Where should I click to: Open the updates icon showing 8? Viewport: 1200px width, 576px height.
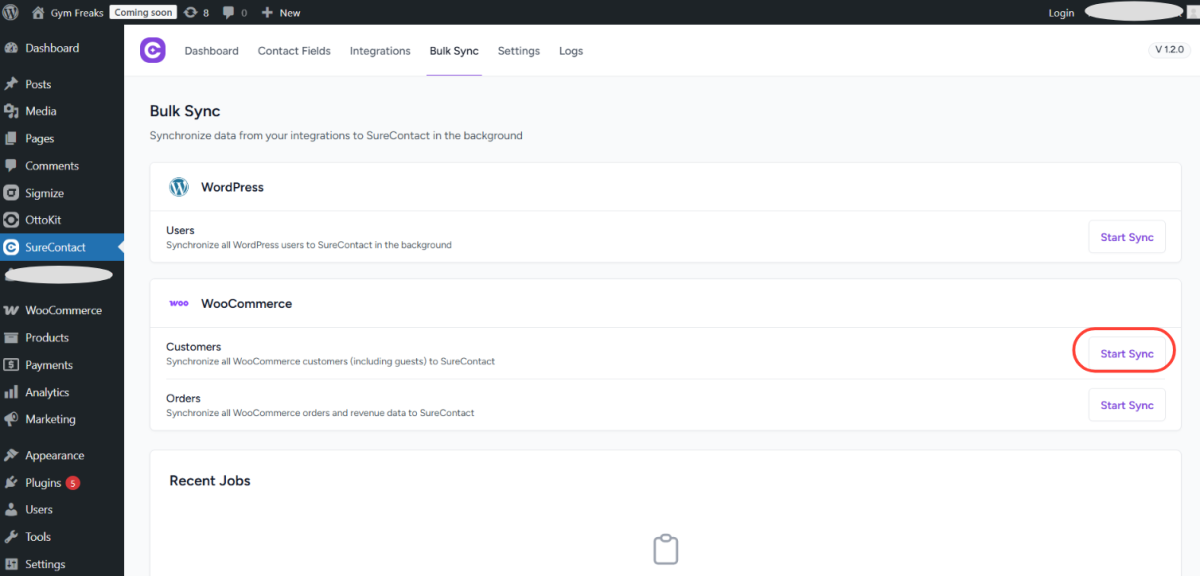(x=190, y=13)
